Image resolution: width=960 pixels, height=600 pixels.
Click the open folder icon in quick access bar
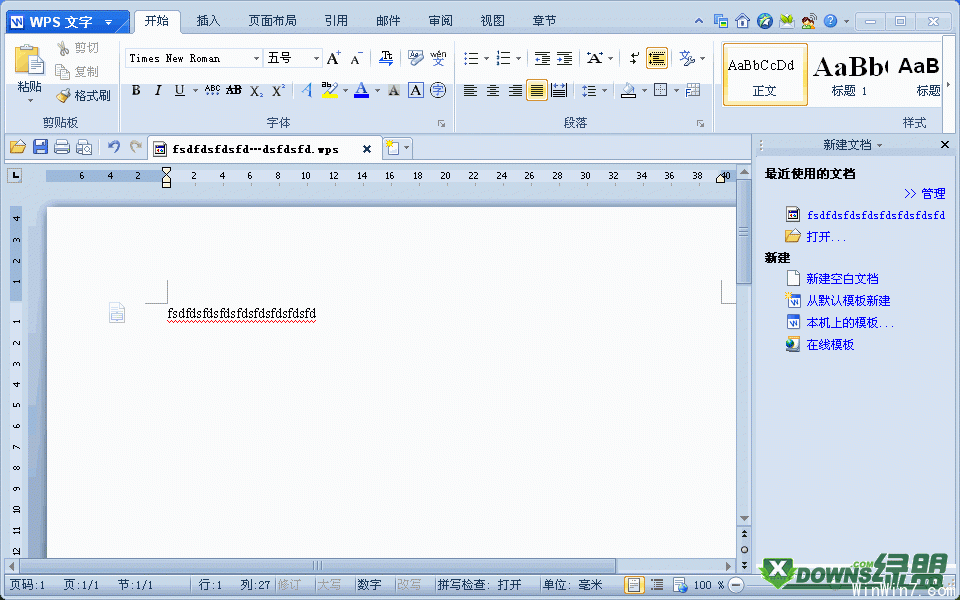pos(17,148)
